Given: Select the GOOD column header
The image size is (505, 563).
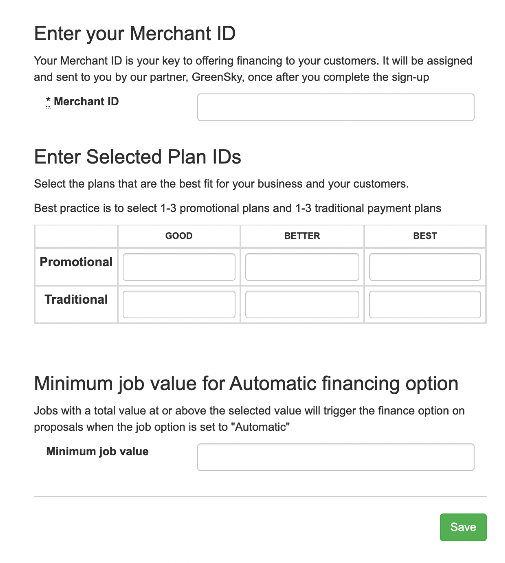Looking at the screenshot, I should [179, 236].
